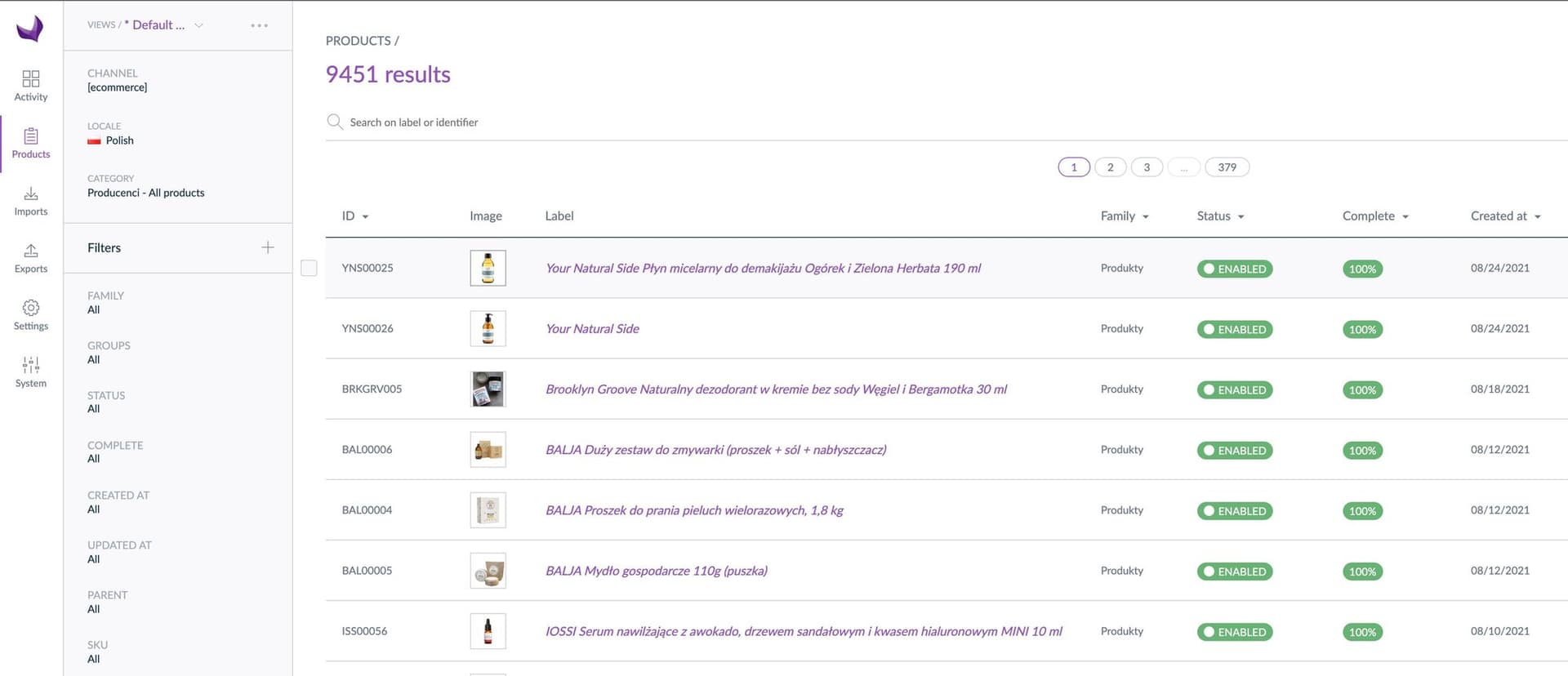Toggle the ENABLED status badge for BAL00006
This screenshot has height=676, width=1568.
1234,450
